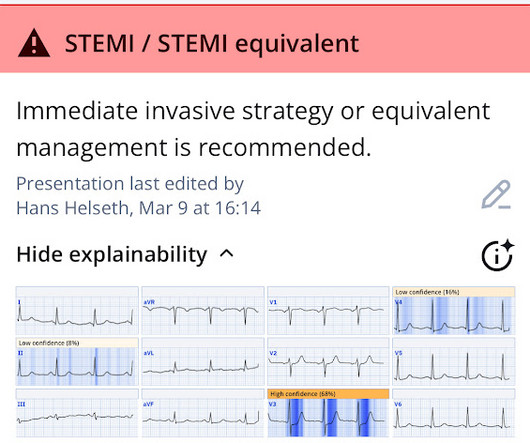Select the lead I ECG tile
Viewport: 530px width, 443px height.
pyautogui.click(x=77, y=311)
